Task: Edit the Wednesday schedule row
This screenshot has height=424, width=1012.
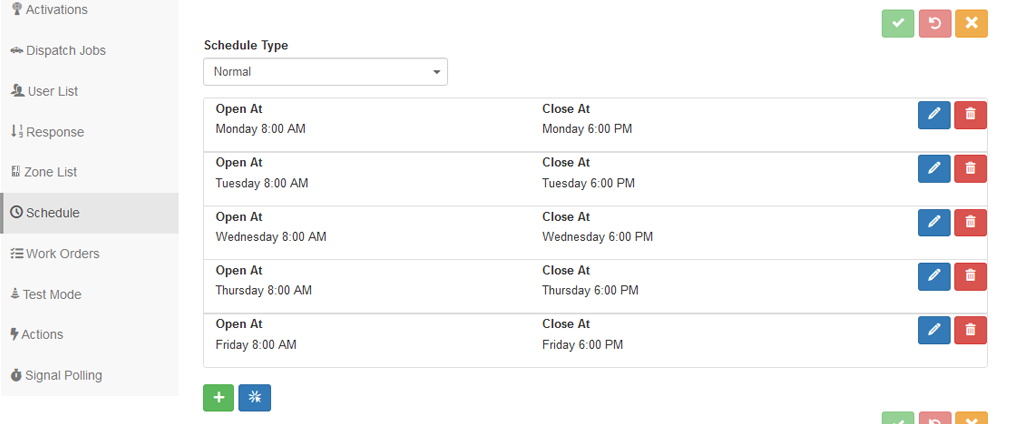Action: [934, 223]
